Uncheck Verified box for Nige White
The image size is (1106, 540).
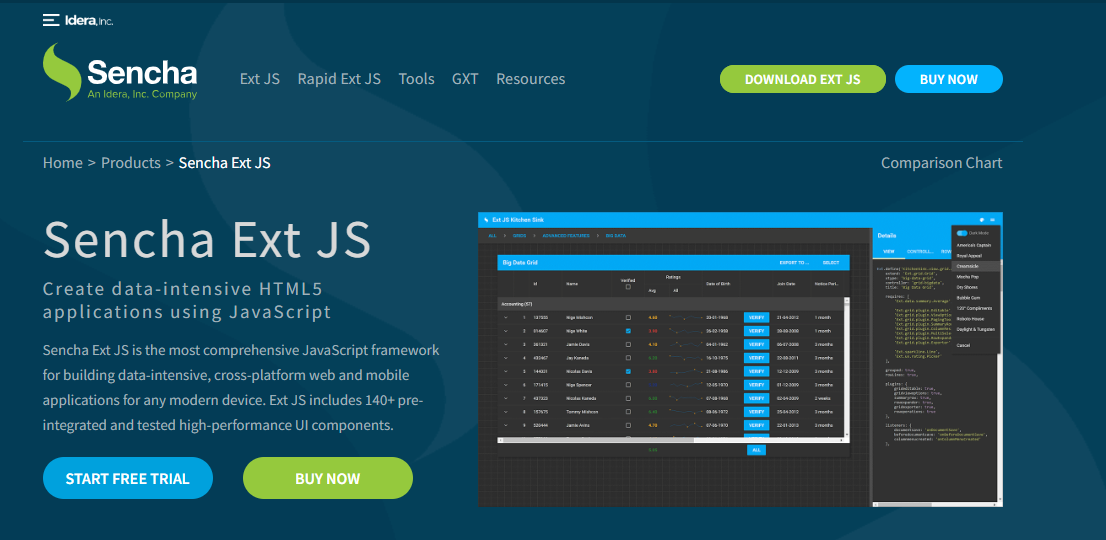[x=628, y=331]
